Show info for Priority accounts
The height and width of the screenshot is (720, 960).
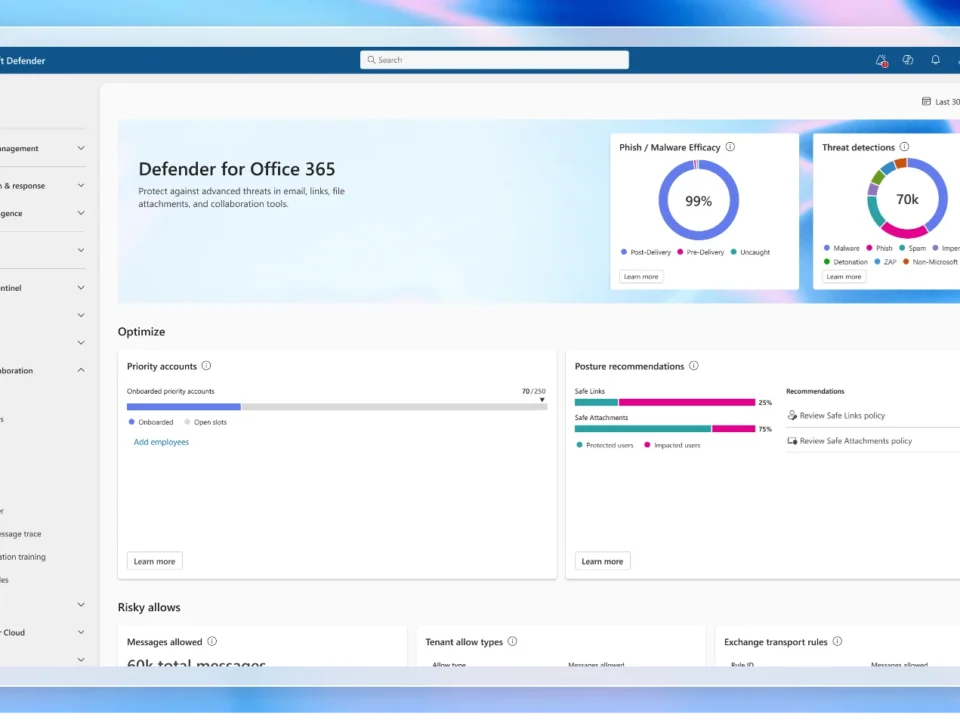tap(206, 366)
